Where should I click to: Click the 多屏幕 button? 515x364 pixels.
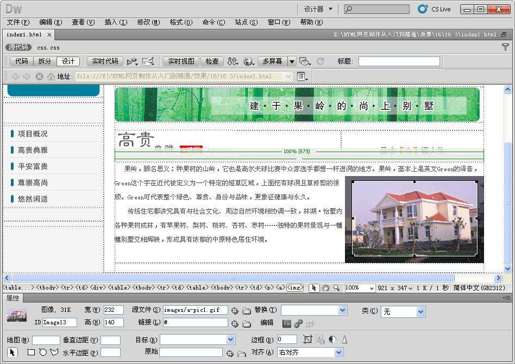click(272, 61)
